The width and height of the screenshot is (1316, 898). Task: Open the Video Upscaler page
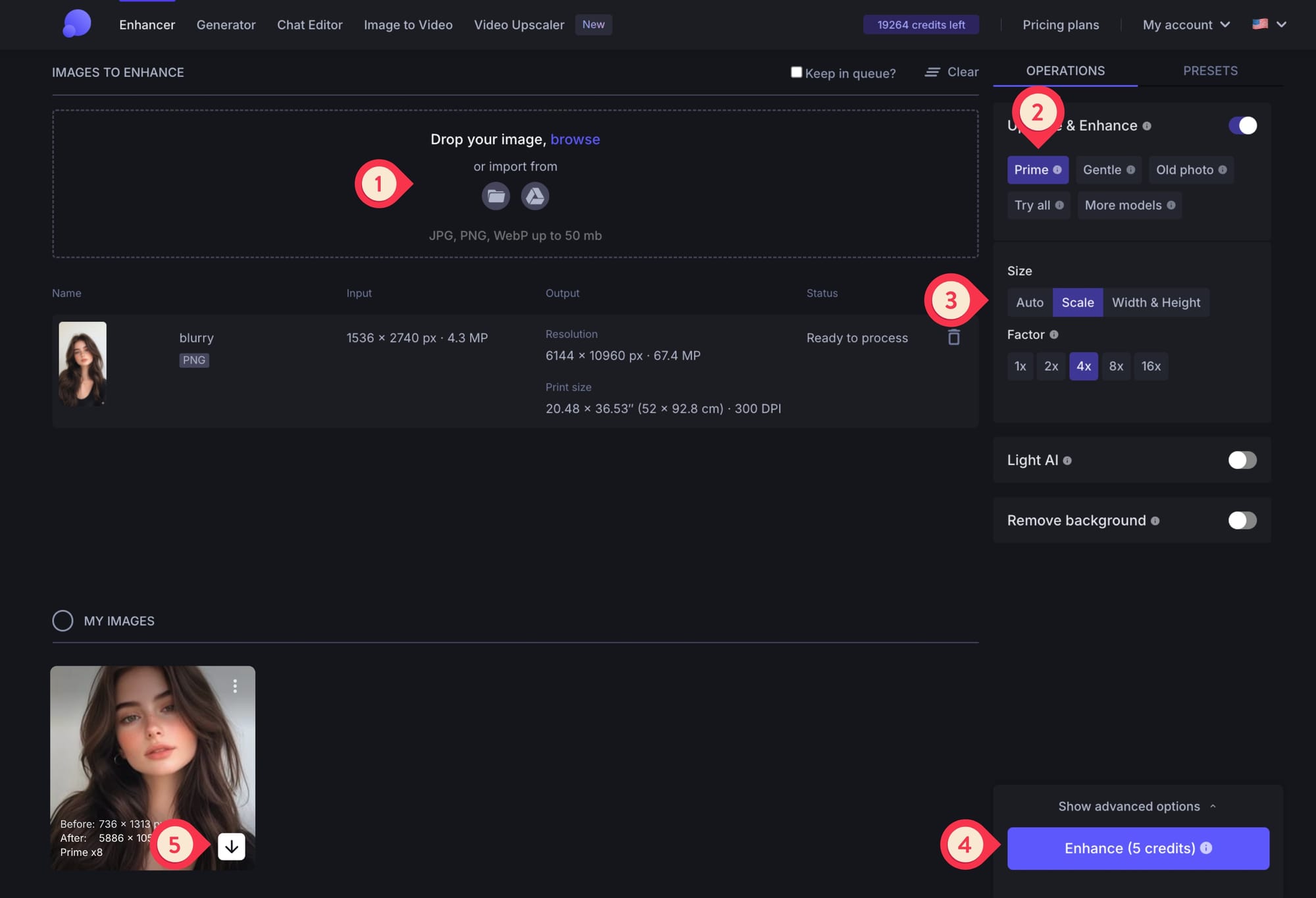pos(519,24)
